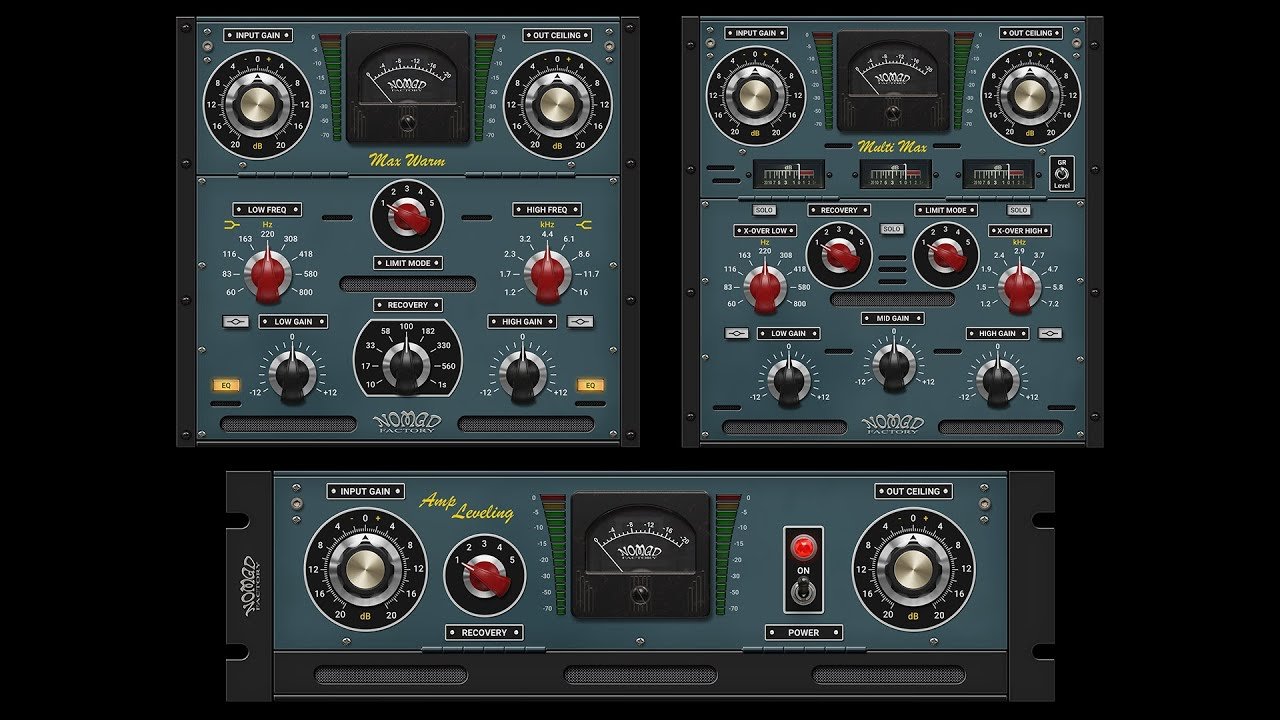Viewport: 1280px width, 720px height.
Task: Click the X-Over Low red knob
Action: [x=765, y=288]
